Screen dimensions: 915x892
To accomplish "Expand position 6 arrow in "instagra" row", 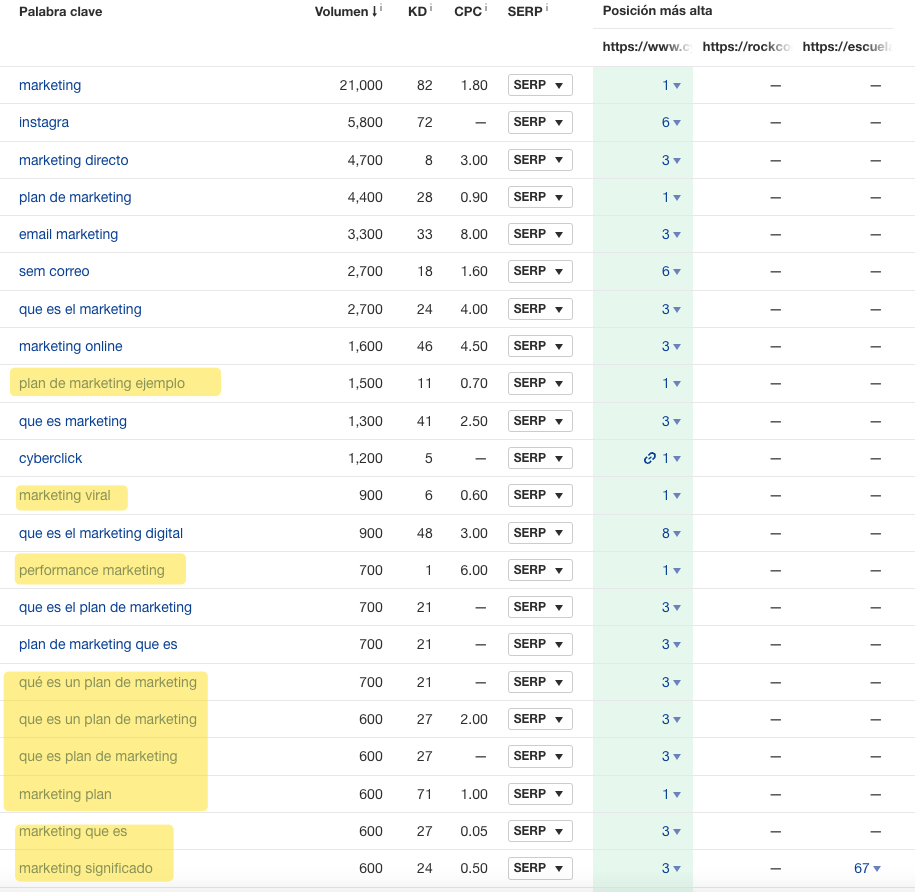I will click(677, 123).
